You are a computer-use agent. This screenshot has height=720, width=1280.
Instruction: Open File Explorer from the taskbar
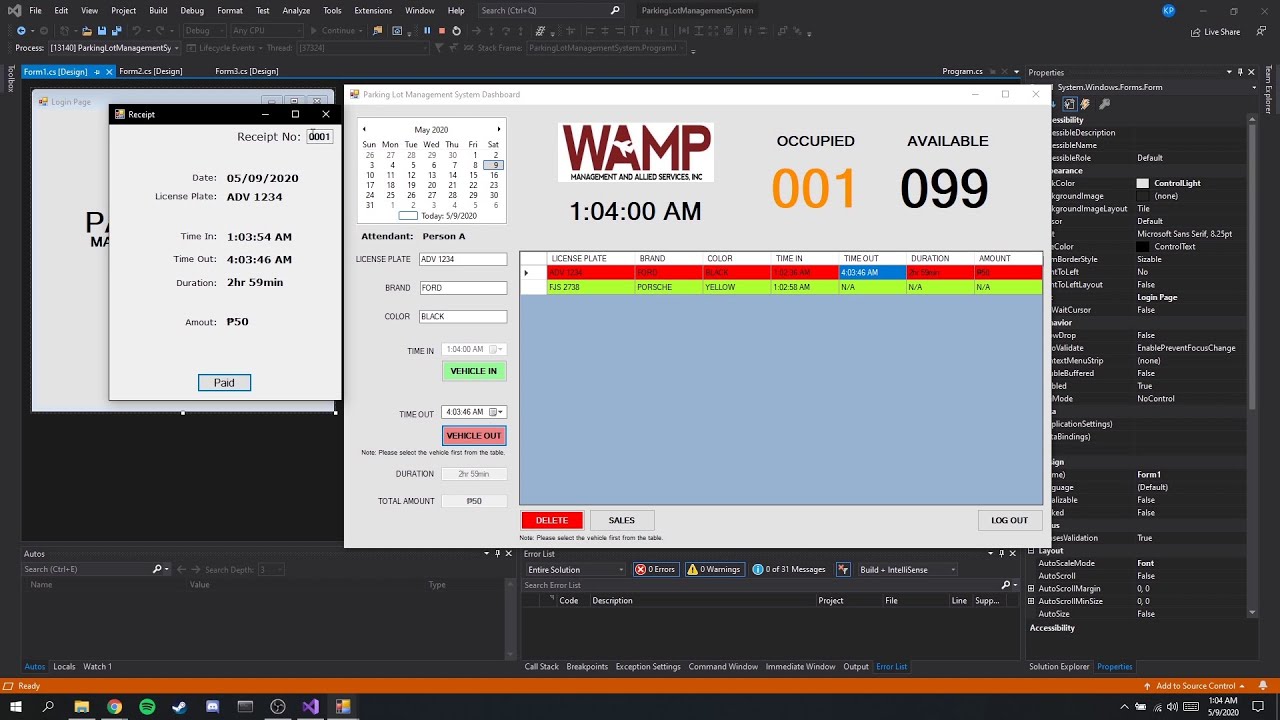[x=82, y=706]
